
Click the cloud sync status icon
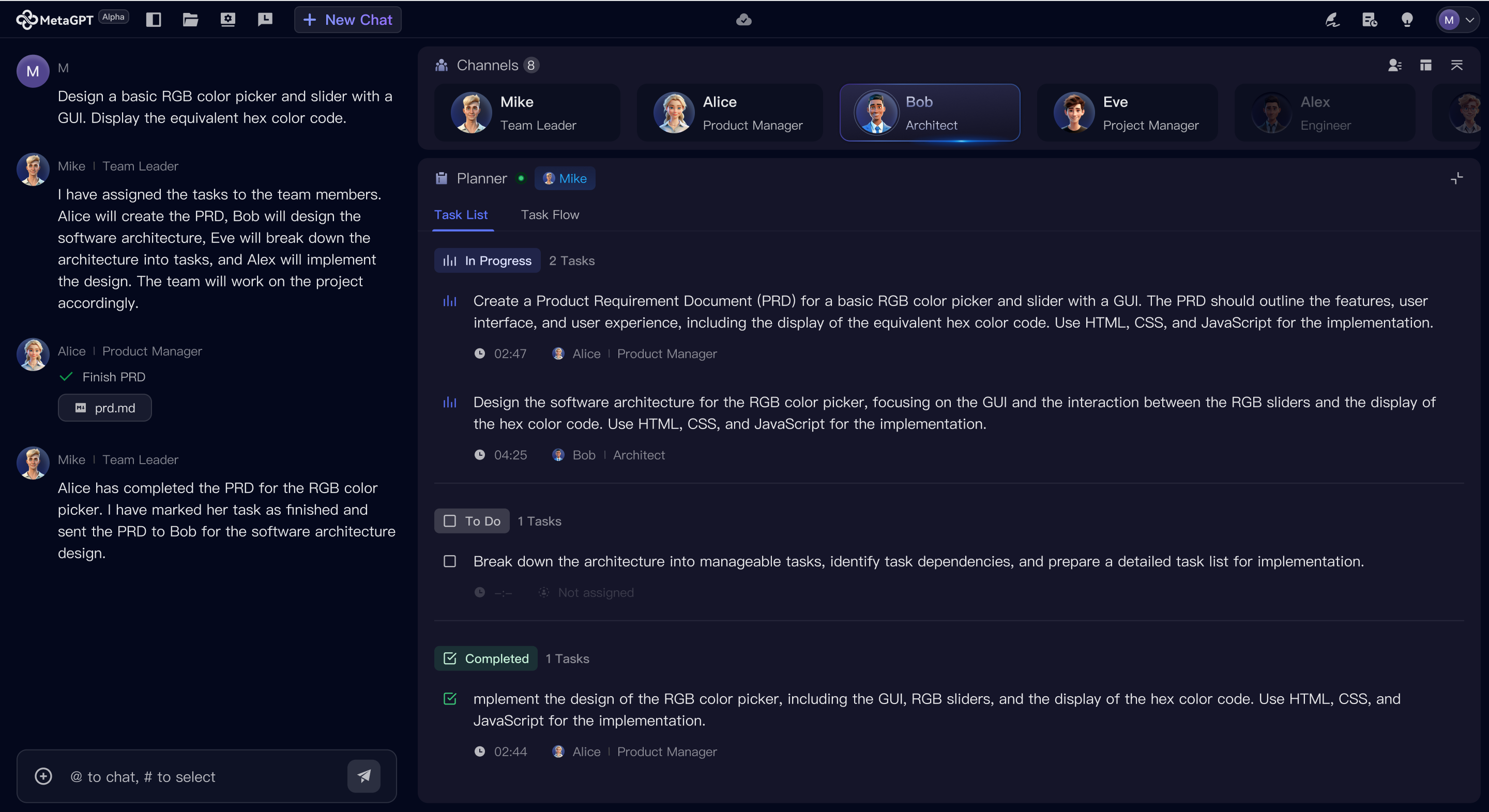coord(743,20)
